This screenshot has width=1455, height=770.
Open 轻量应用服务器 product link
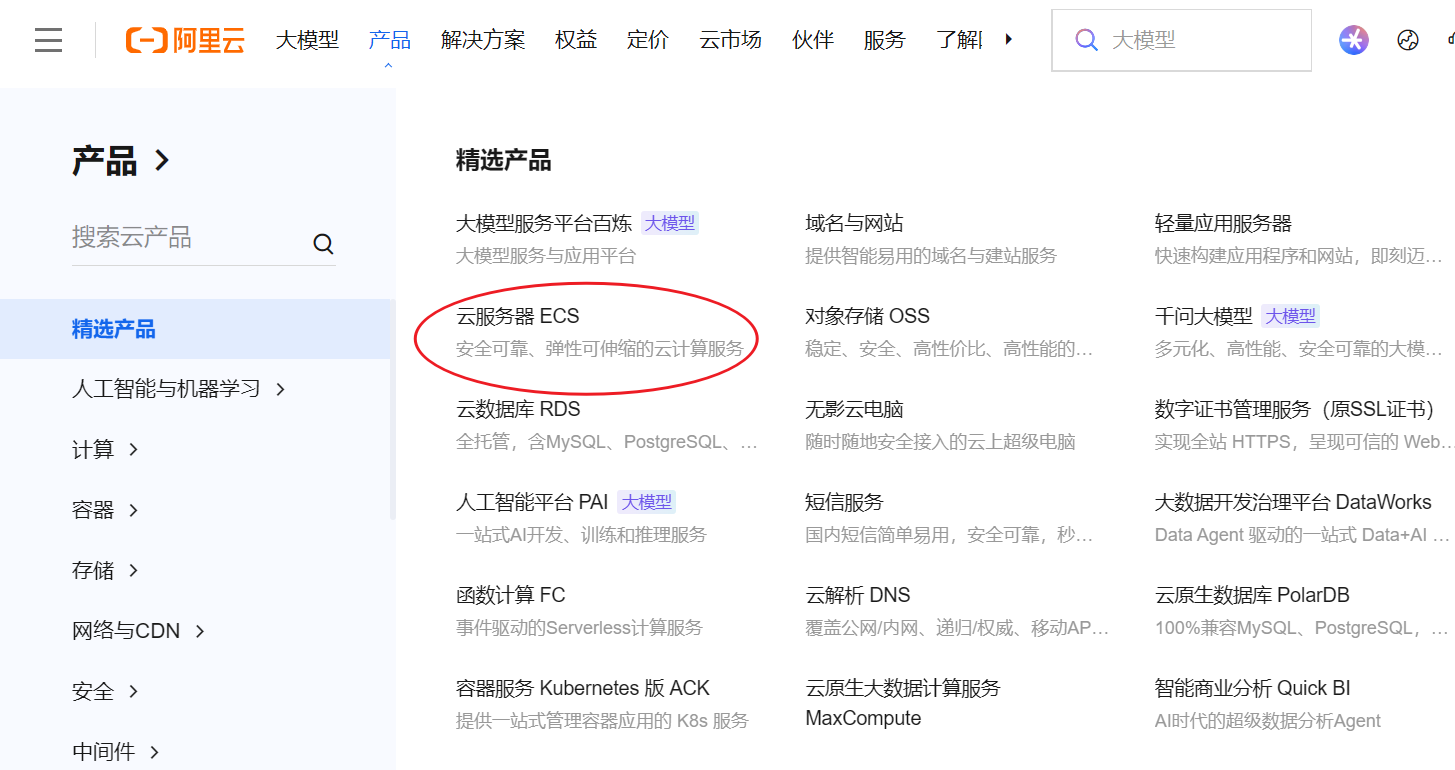click(1223, 223)
